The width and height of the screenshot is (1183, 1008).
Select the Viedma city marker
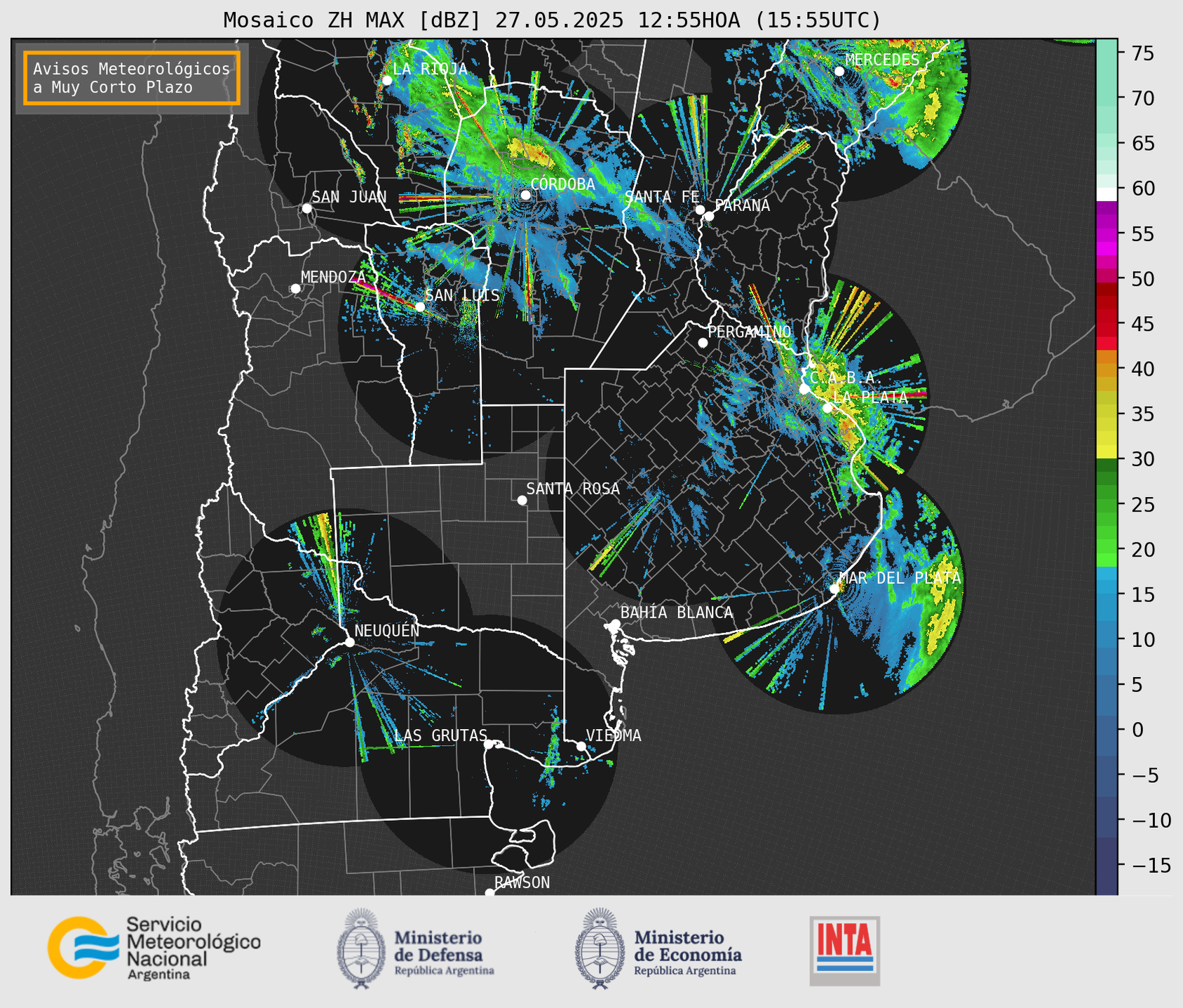coord(581,746)
